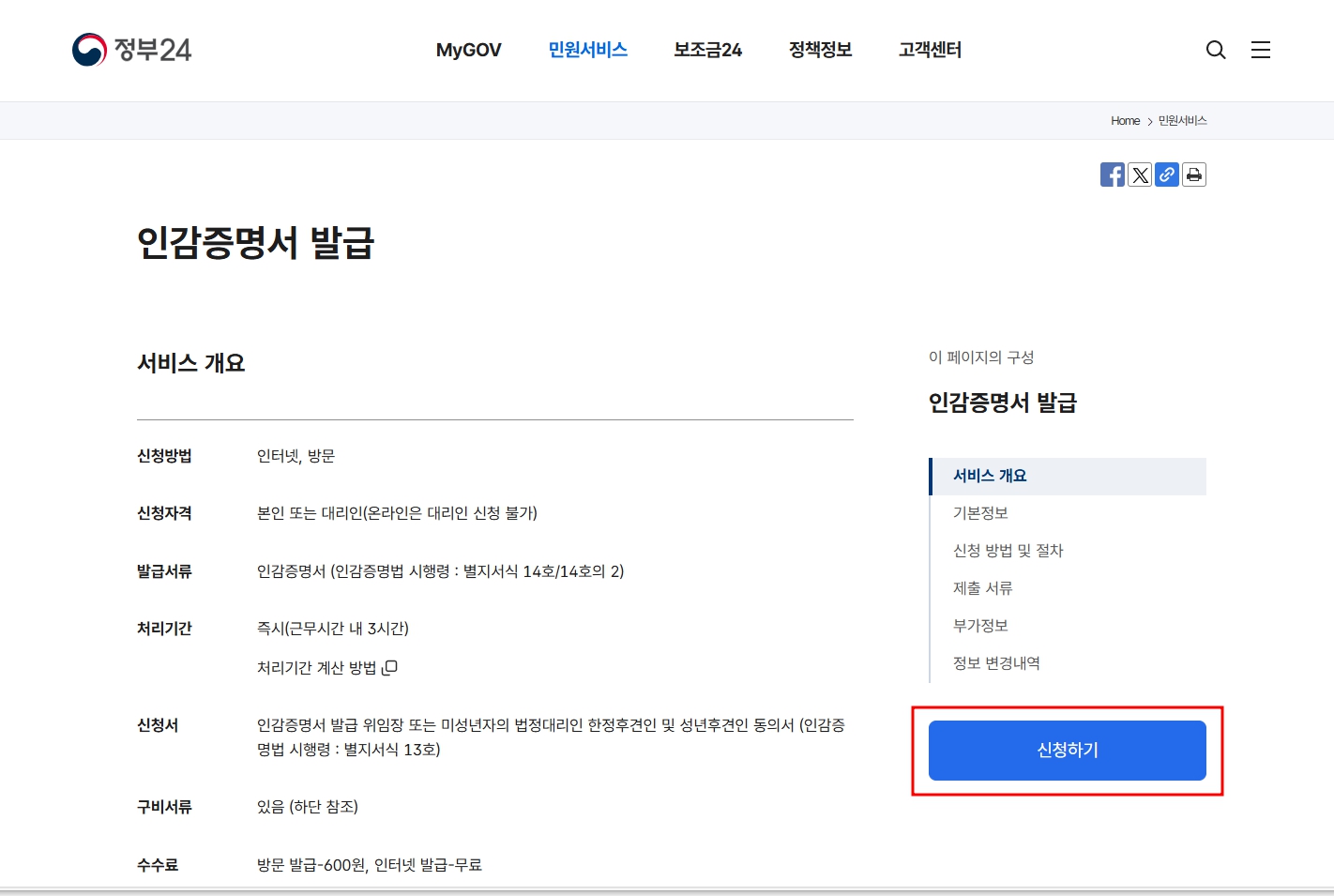Click the search magnifier icon

click(1216, 50)
